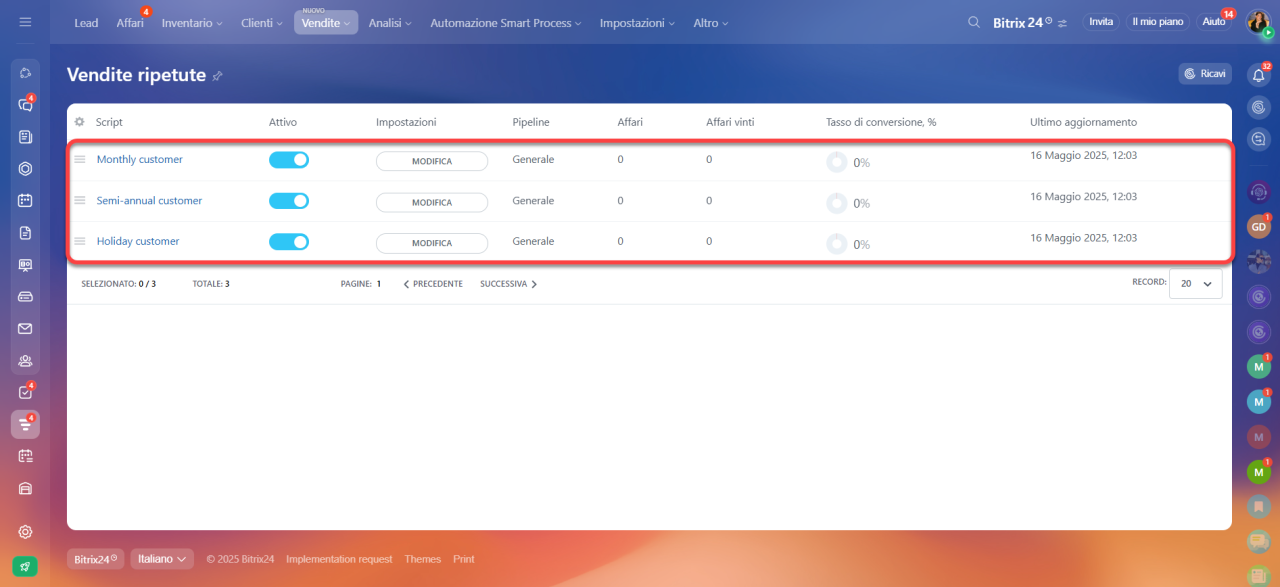Pin the Vendite ripetute page
This screenshot has height=587, width=1280.
217,76
